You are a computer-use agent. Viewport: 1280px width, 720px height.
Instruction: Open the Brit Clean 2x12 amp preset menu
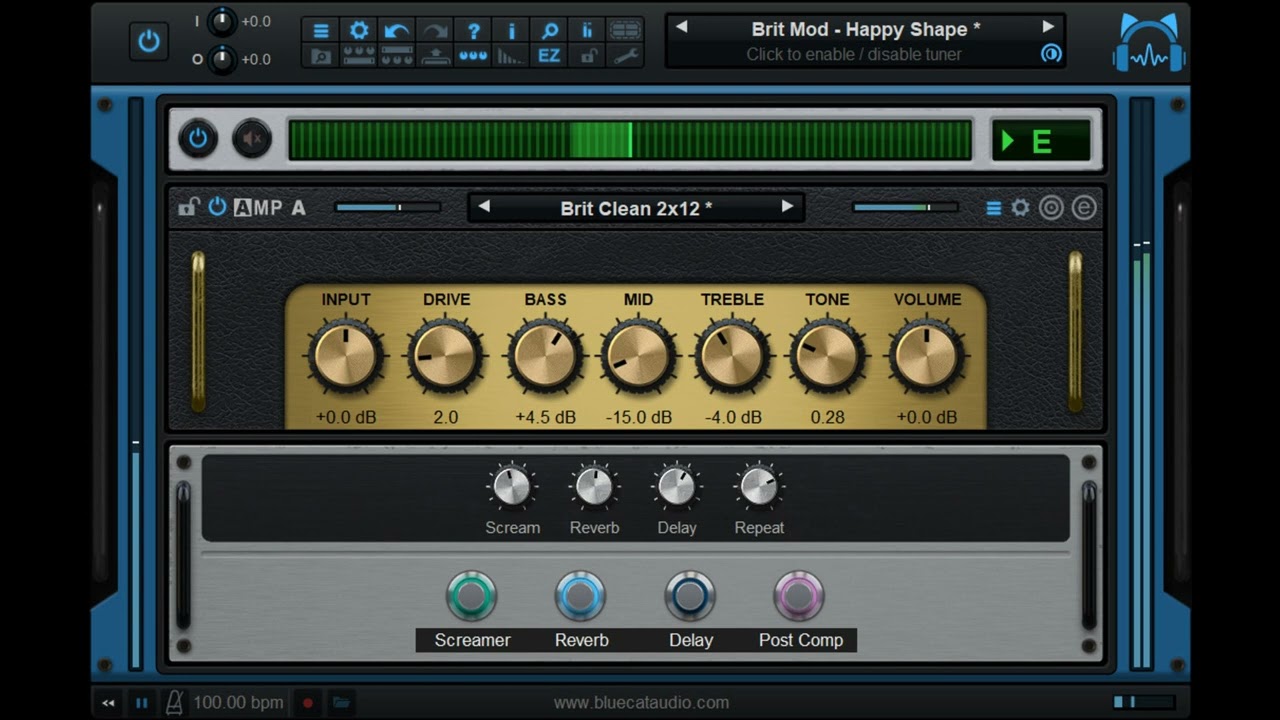click(x=636, y=209)
